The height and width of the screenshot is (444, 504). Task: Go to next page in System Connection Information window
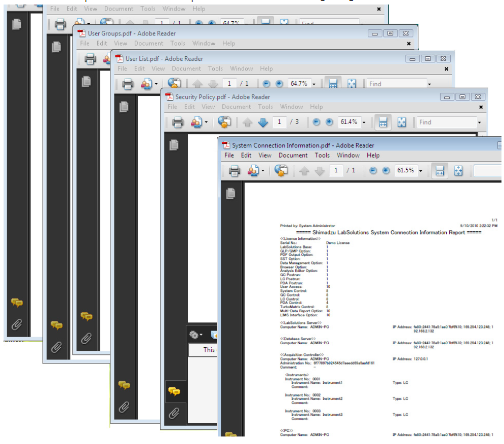tap(319, 171)
